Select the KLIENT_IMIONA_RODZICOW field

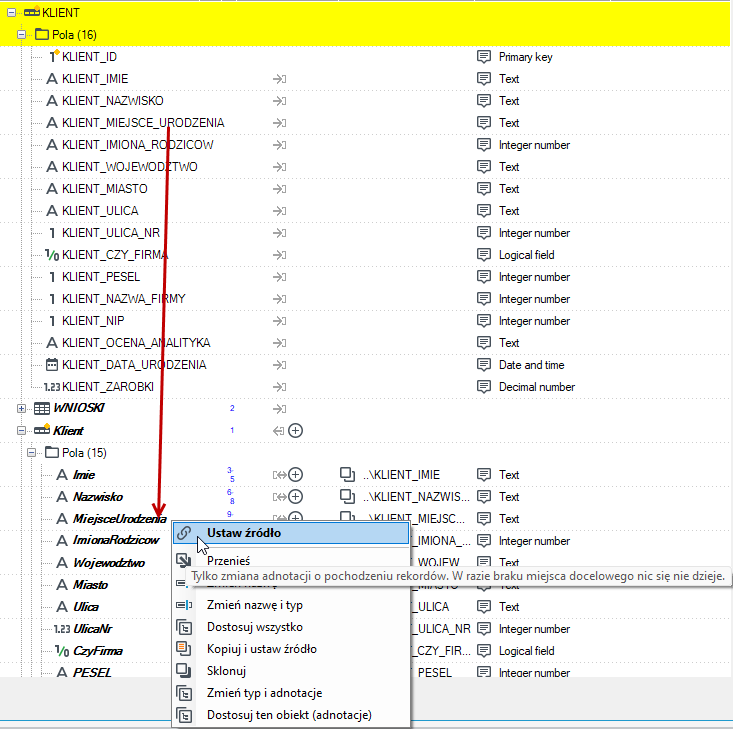138,145
